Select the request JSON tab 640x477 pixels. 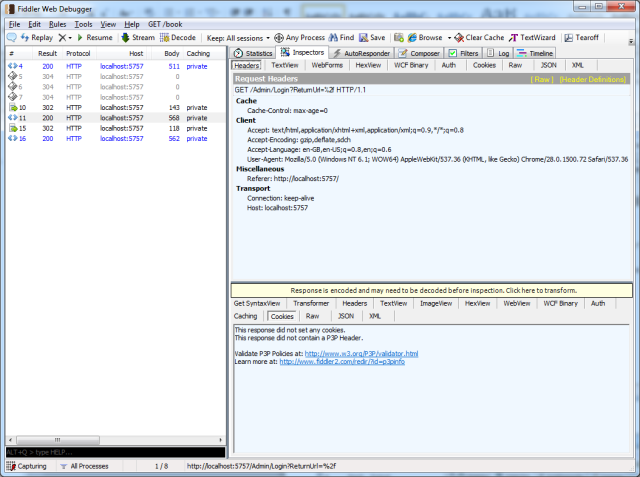tap(548, 65)
